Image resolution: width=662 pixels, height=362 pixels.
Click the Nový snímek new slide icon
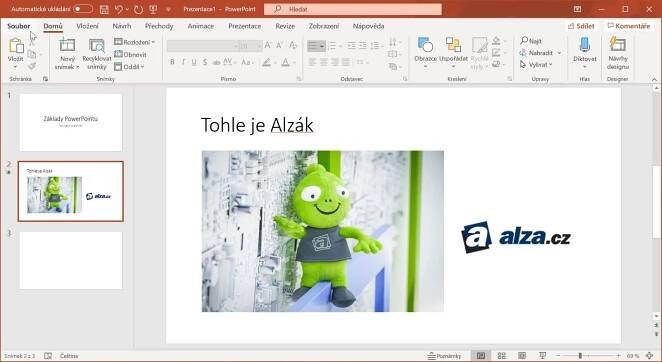[x=67, y=45]
